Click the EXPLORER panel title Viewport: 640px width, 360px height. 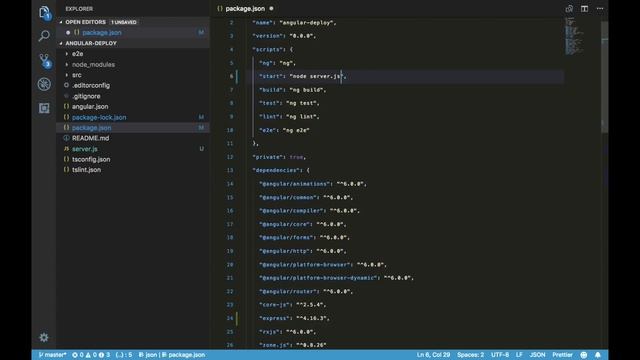(79, 9)
